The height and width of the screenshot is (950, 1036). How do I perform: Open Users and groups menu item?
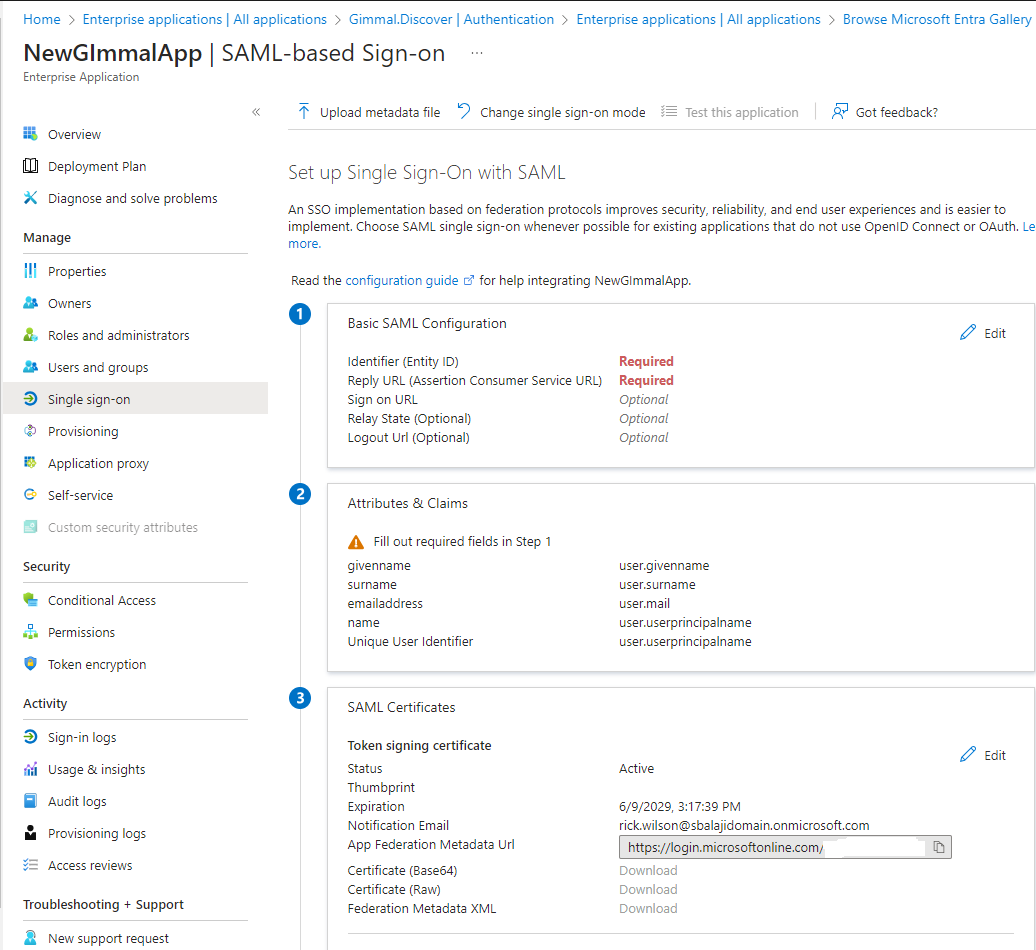tap(98, 367)
